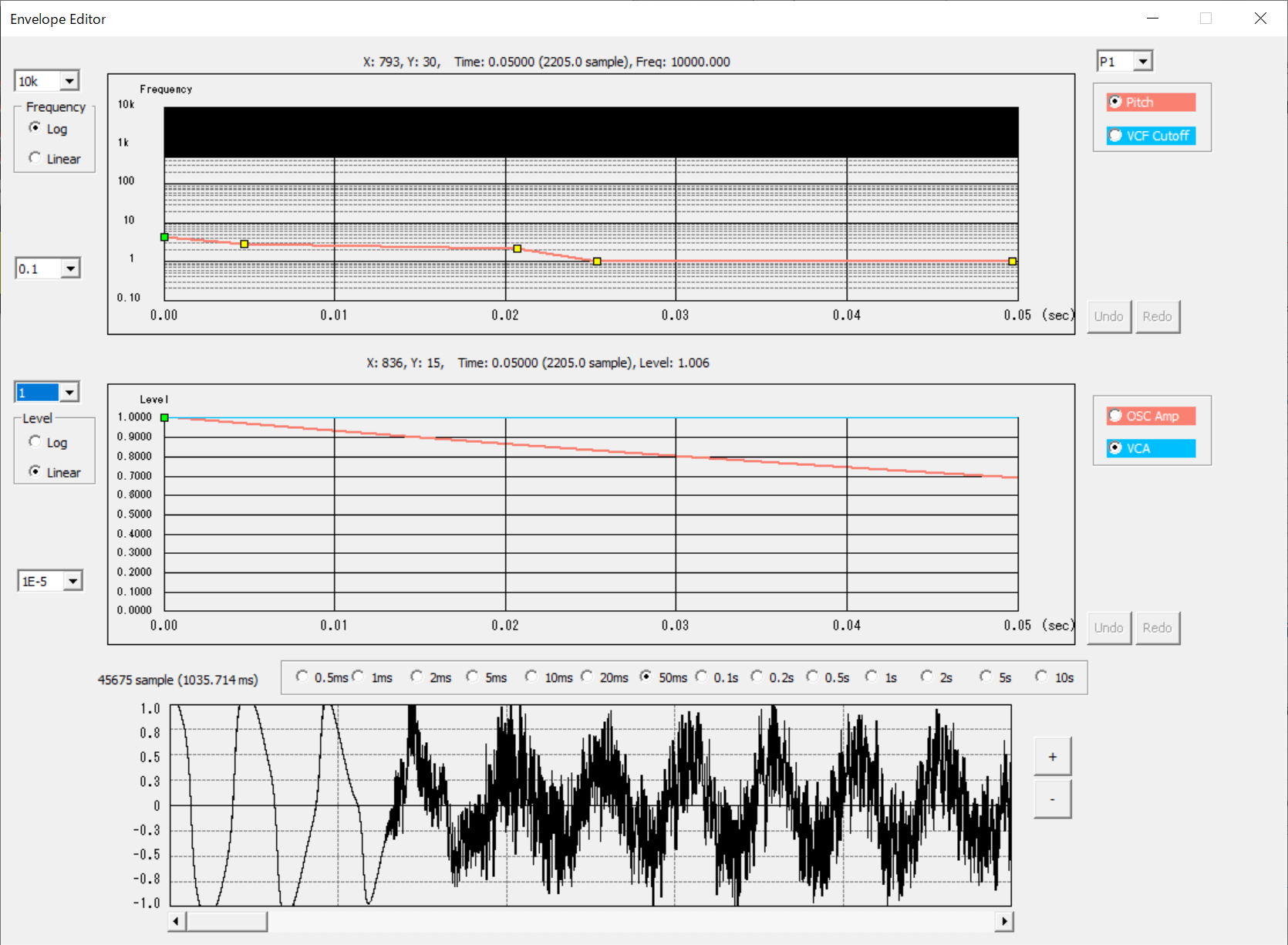Open the 0.1 frequency minimum dropdown
This screenshot has height=945, width=1288.
pos(70,268)
